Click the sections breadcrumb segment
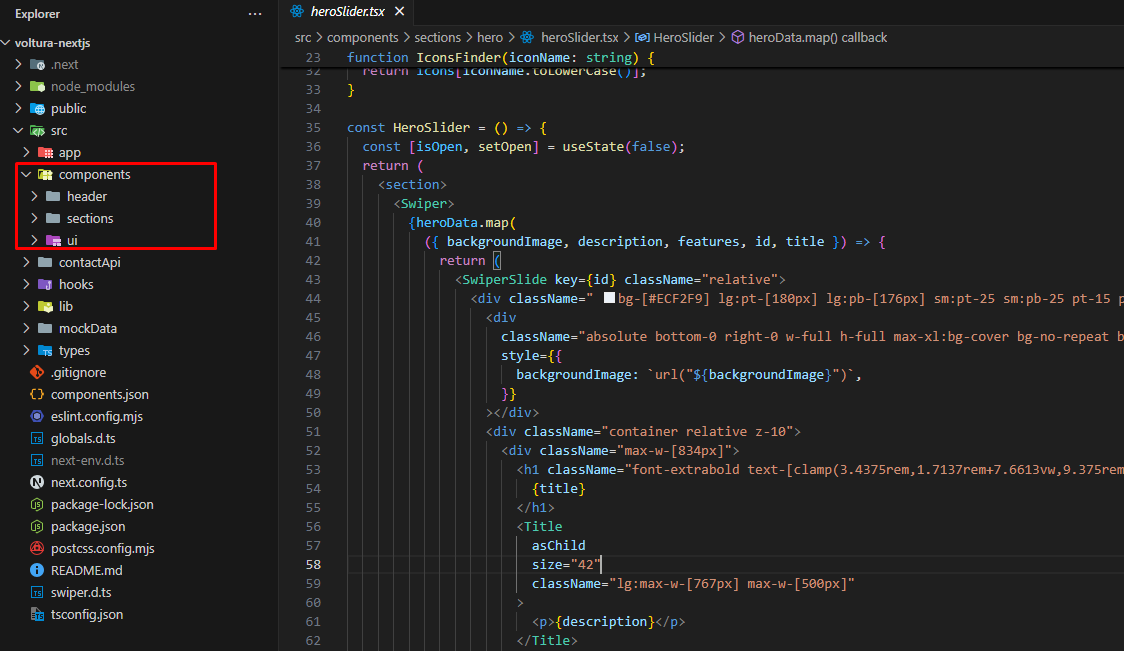1124x651 pixels. point(438,37)
